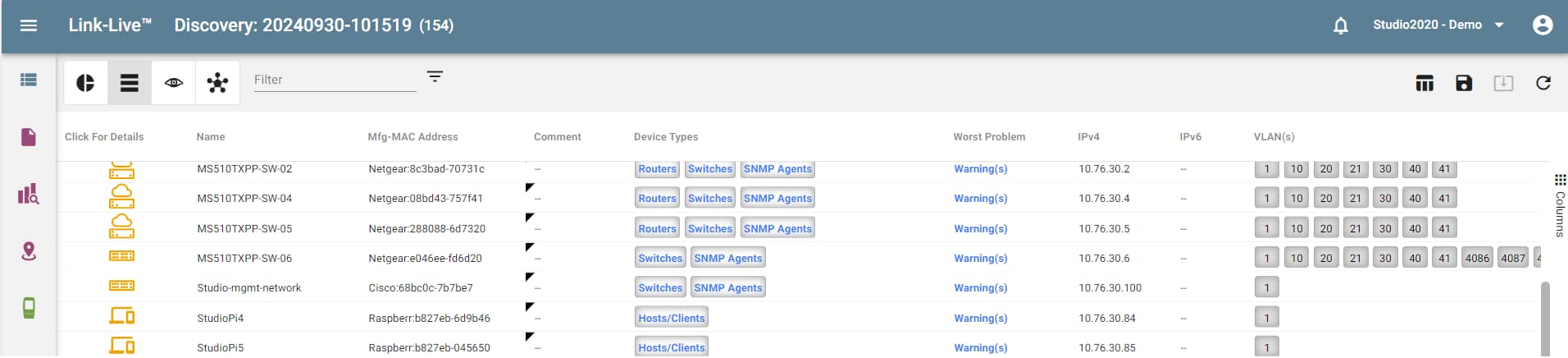
Task: Save the current discovery view
Action: pos(1464,83)
